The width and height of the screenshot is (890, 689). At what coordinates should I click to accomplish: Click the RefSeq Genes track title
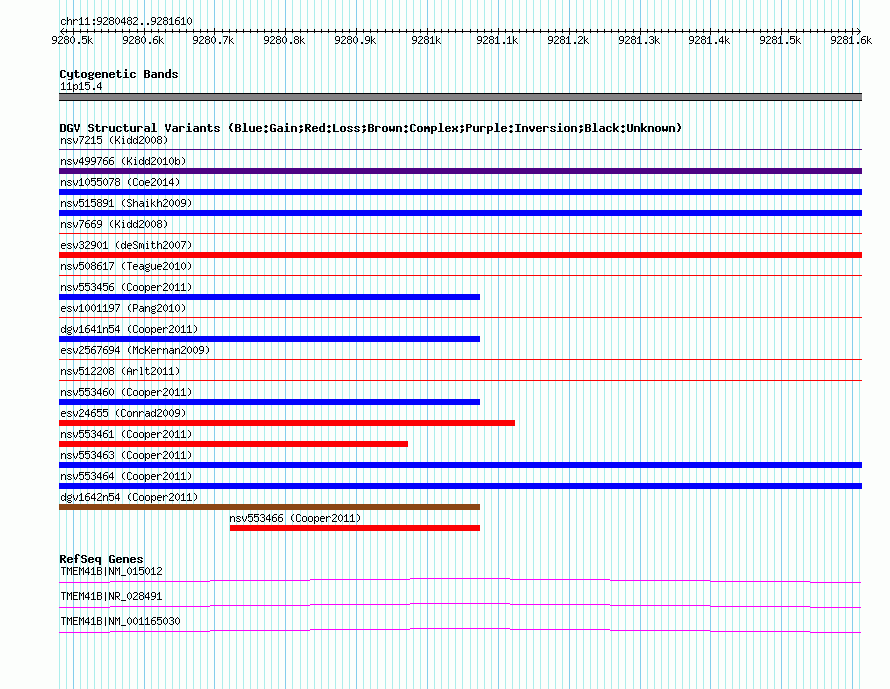click(101, 559)
